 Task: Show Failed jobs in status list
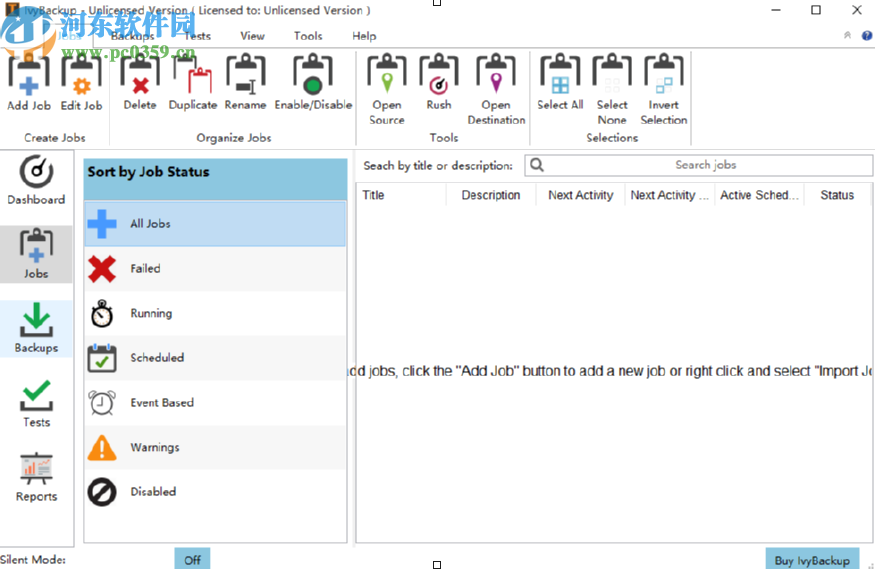[215, 268]
